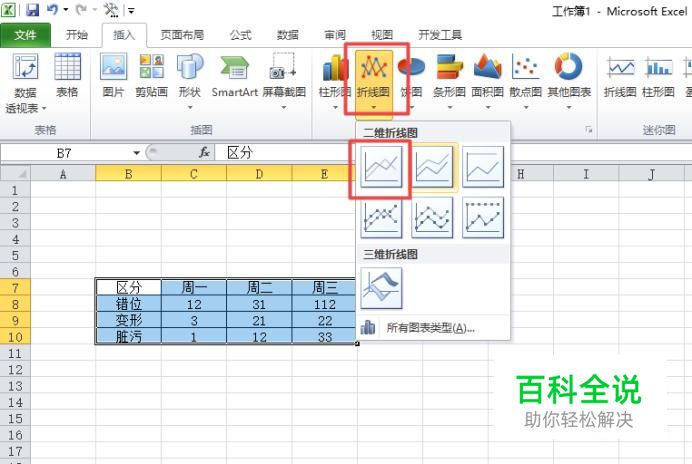This screenshot has width=692, height=464.
Task: Pick the 3D line chart icon
Action: click(381, 288)
